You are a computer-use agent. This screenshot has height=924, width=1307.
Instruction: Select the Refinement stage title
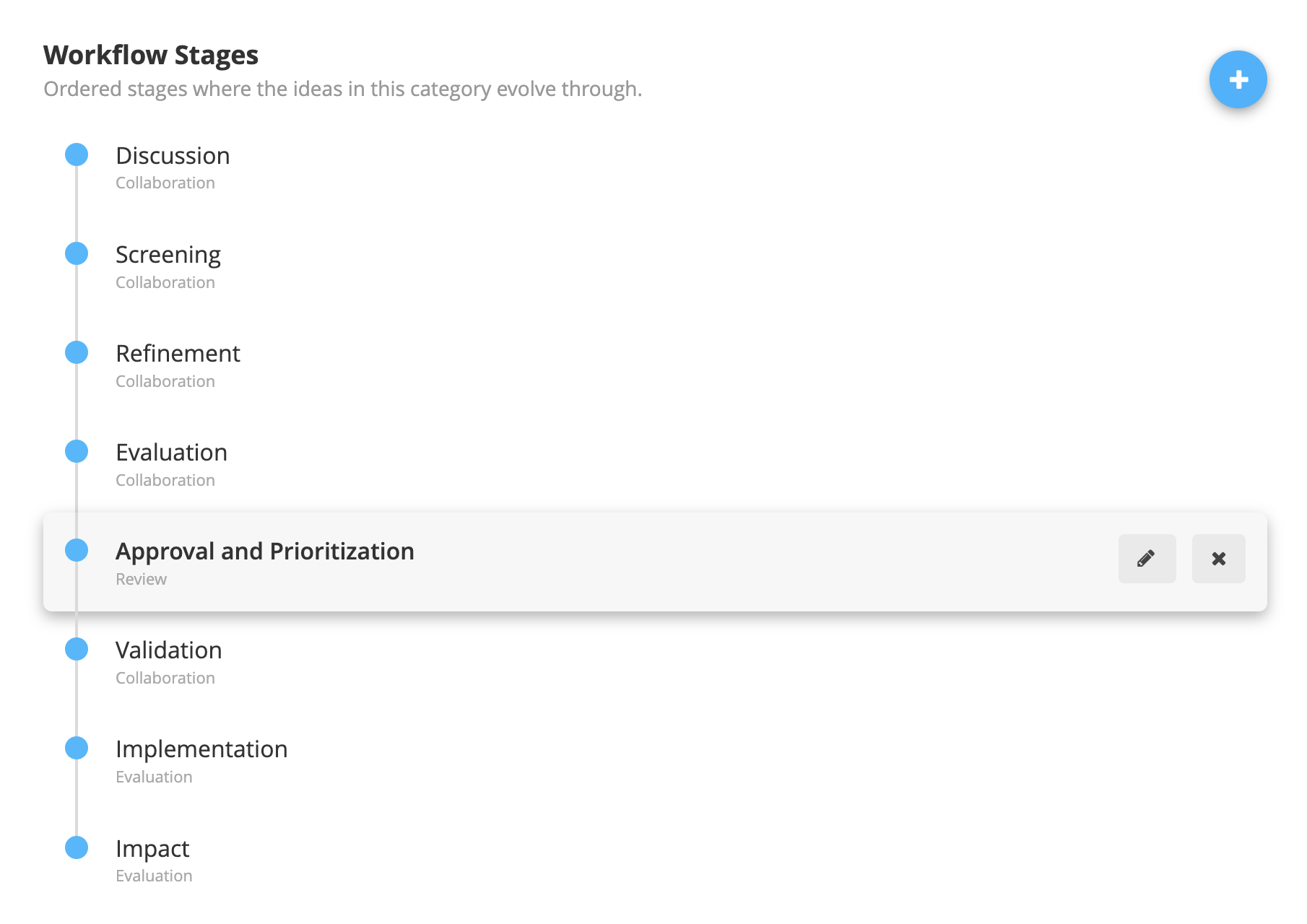pyautogui.click(x=178, y=354)
